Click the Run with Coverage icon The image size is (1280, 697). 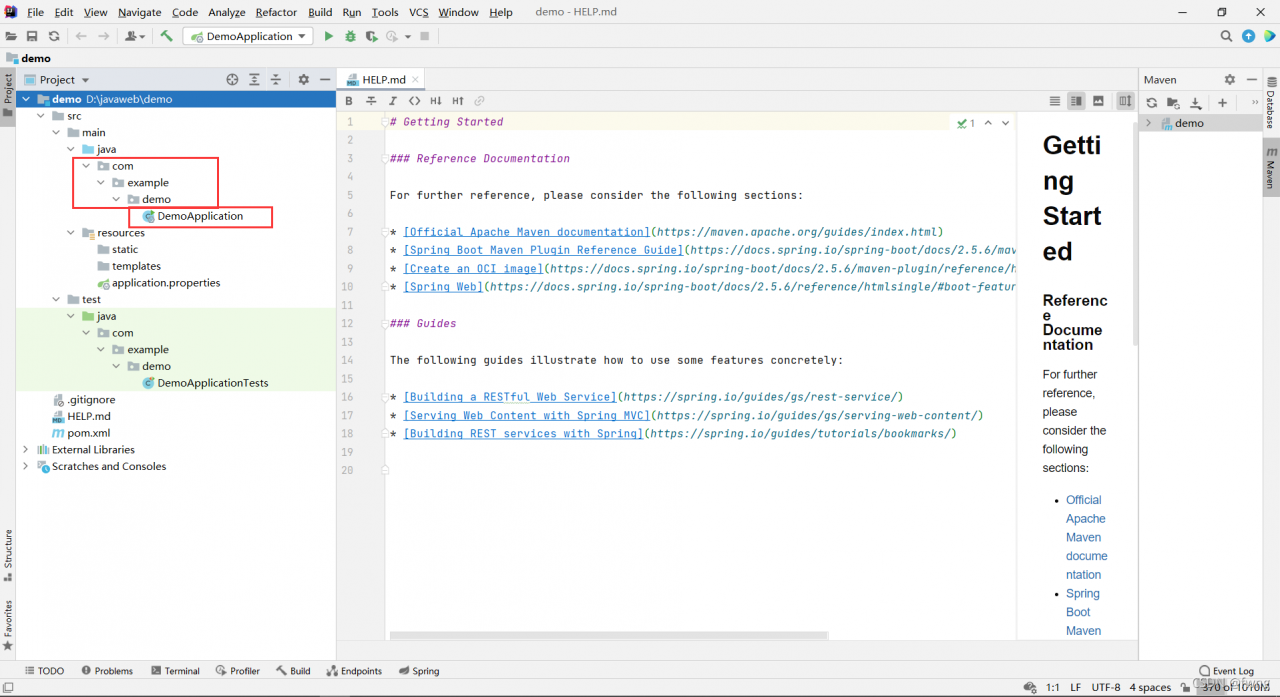tap(371, 36)
